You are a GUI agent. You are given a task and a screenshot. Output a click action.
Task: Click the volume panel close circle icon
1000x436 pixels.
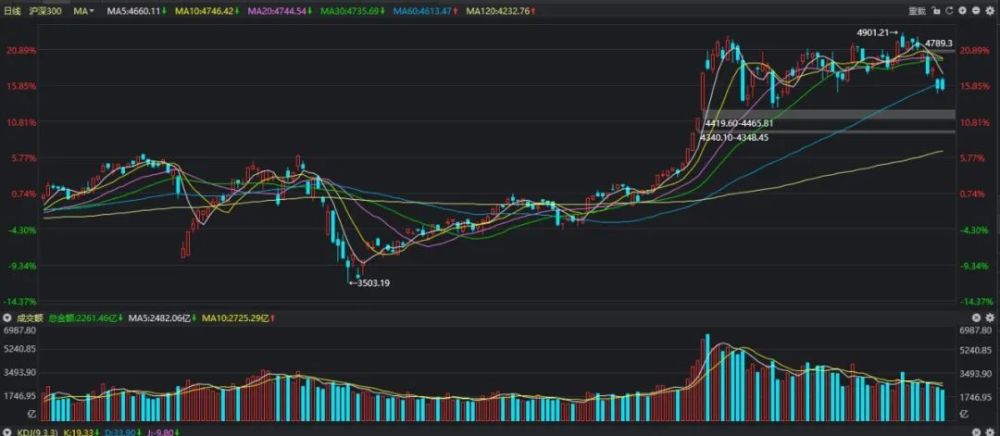pos(976,317)
